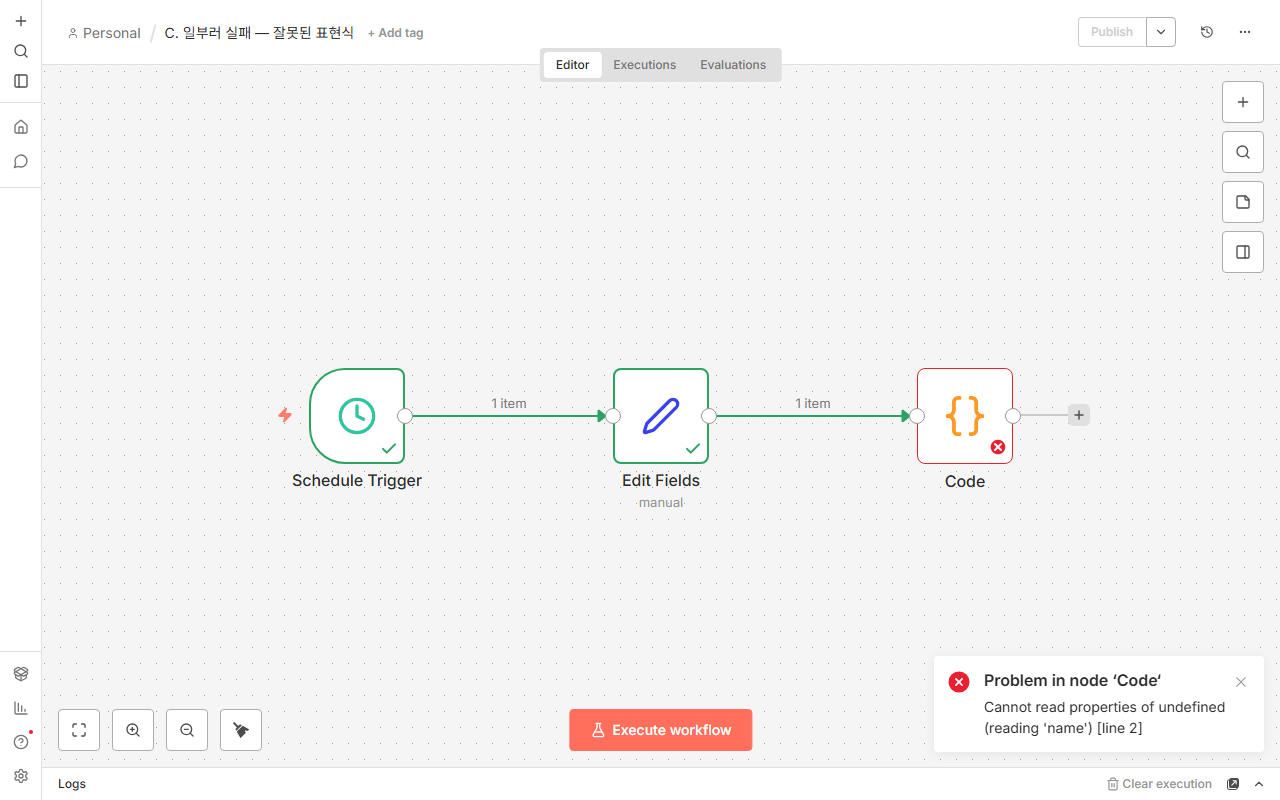Image resolution: width=1280 pixels, height=800 pixels.
Task: Open the chat bubble icon in sidebar
Action: [21, 161]
